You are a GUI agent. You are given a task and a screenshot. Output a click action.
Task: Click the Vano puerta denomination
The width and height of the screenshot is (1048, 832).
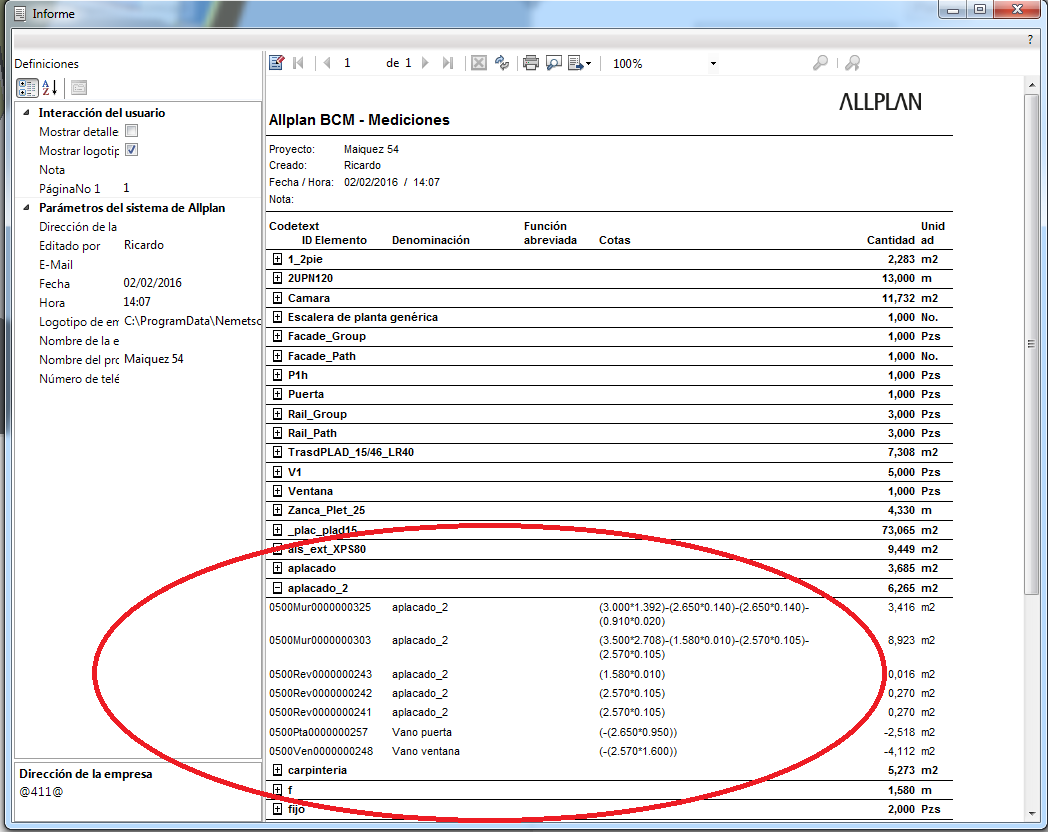click(422, 732)
